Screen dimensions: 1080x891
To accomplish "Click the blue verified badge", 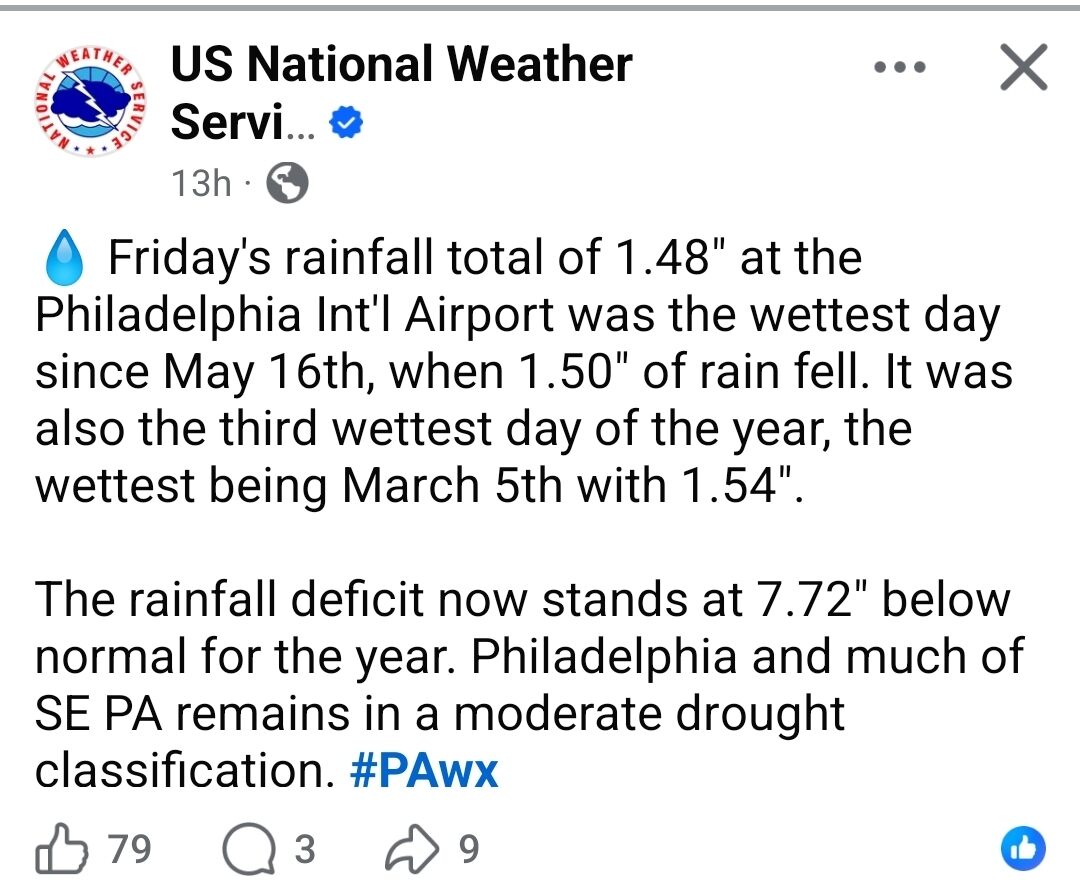I will 347,125.
